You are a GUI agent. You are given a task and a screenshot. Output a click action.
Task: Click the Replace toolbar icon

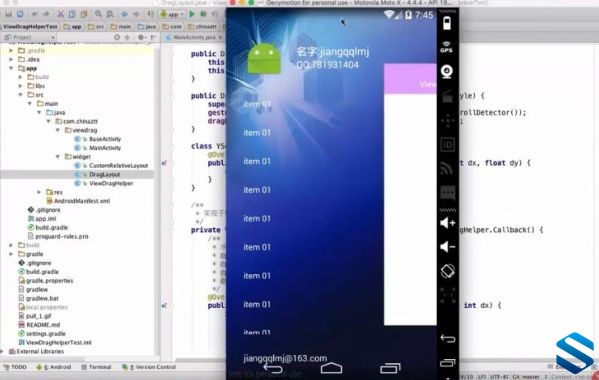point(110,14)
